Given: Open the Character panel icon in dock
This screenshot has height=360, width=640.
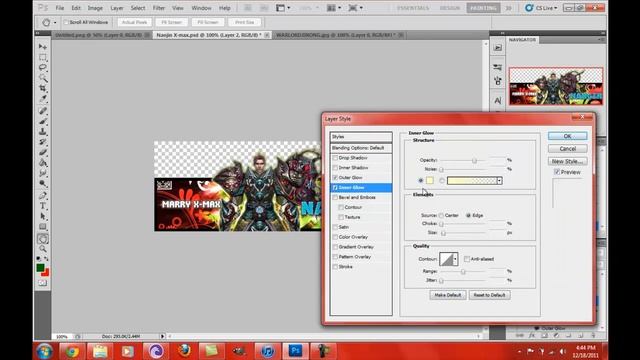Looking at the screenshot, I should tap(498, 100).
